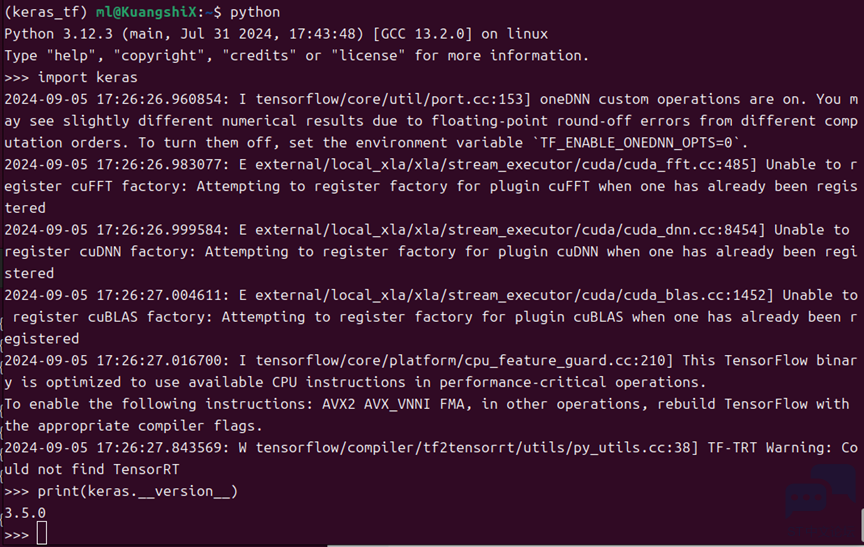Viewport: 864px width, 547px height.
Task: Click the vertical scrollbar thumb at right edge
Action: tap(862, 527)
